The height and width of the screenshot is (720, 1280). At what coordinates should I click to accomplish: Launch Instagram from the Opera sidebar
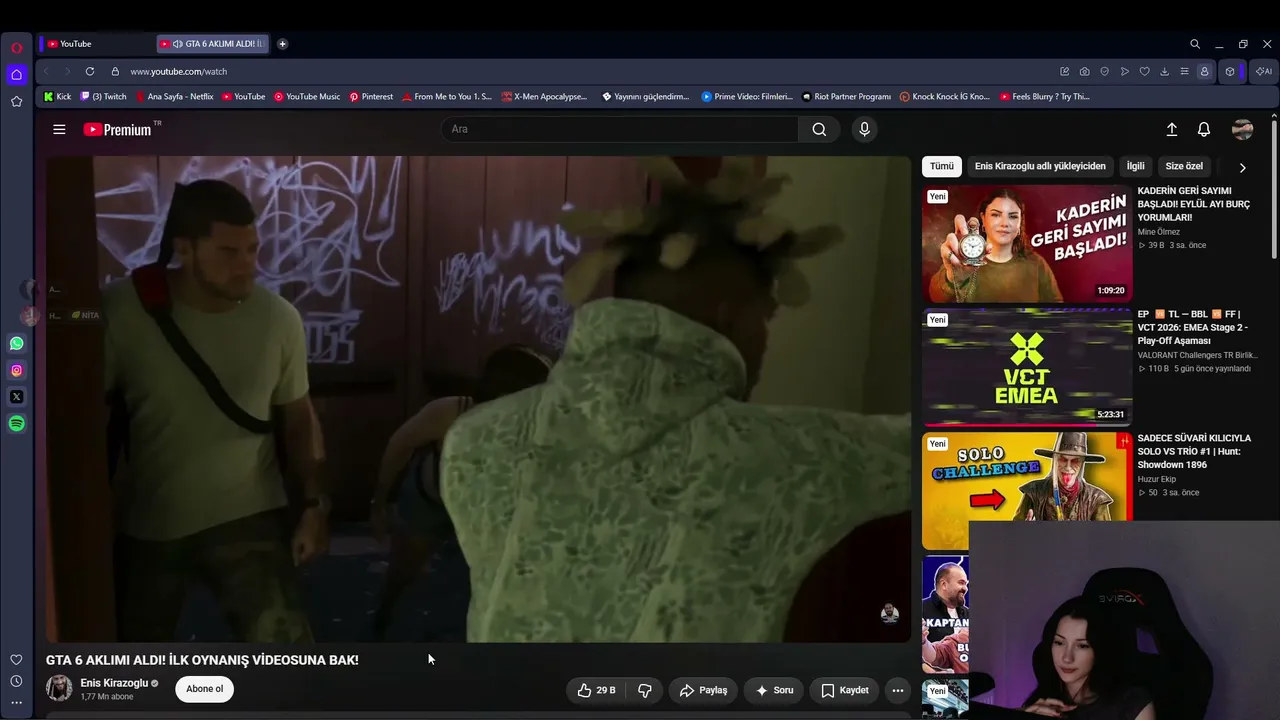(x=16, y=370)
